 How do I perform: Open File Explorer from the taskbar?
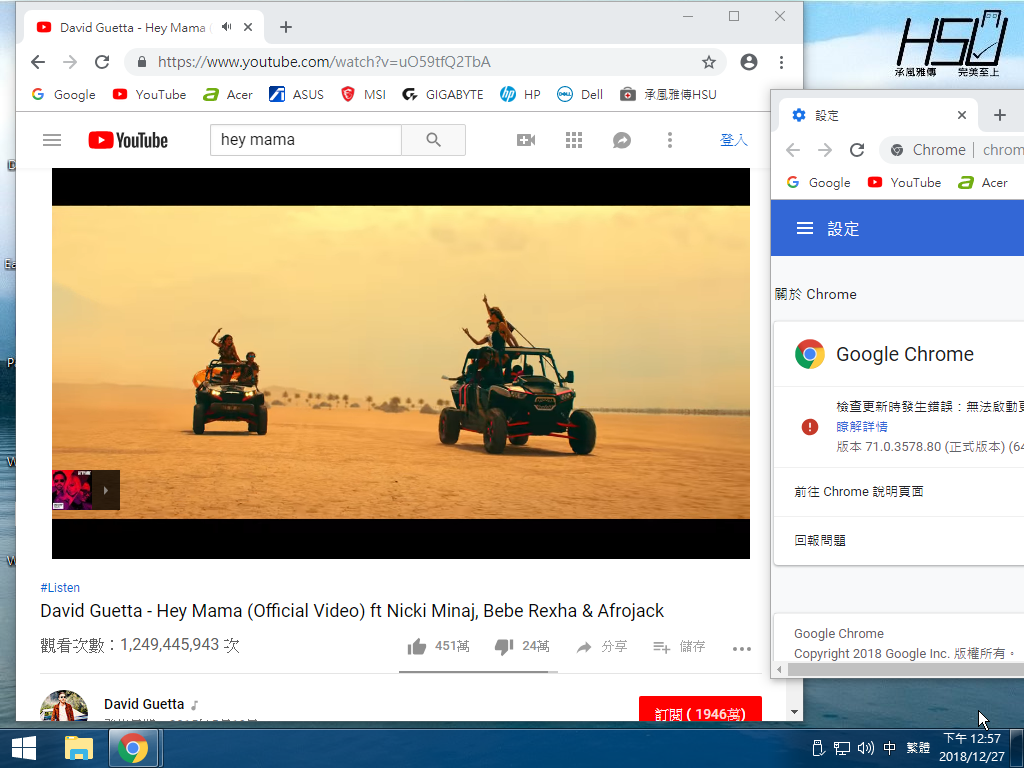(79, 748)
